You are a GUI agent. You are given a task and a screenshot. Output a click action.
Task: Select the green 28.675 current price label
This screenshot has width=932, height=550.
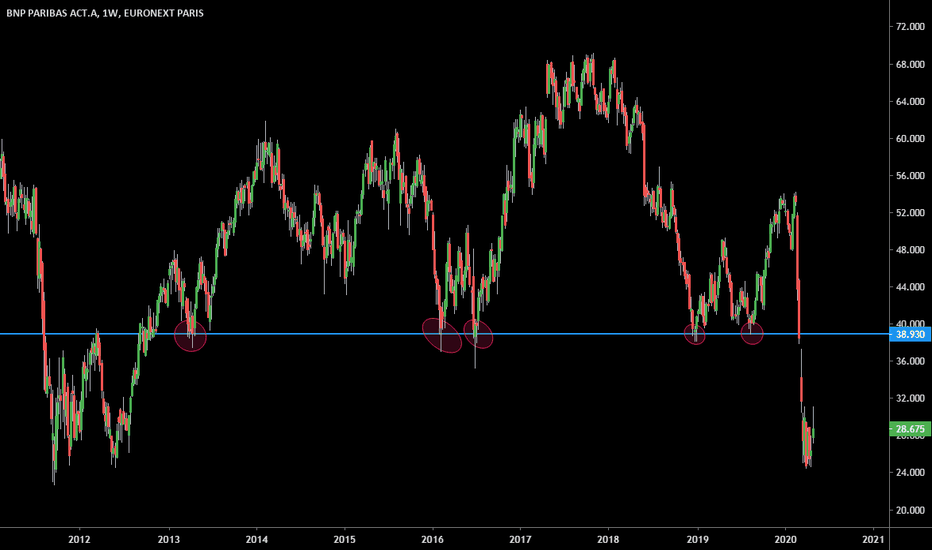(x=910, y=429)
